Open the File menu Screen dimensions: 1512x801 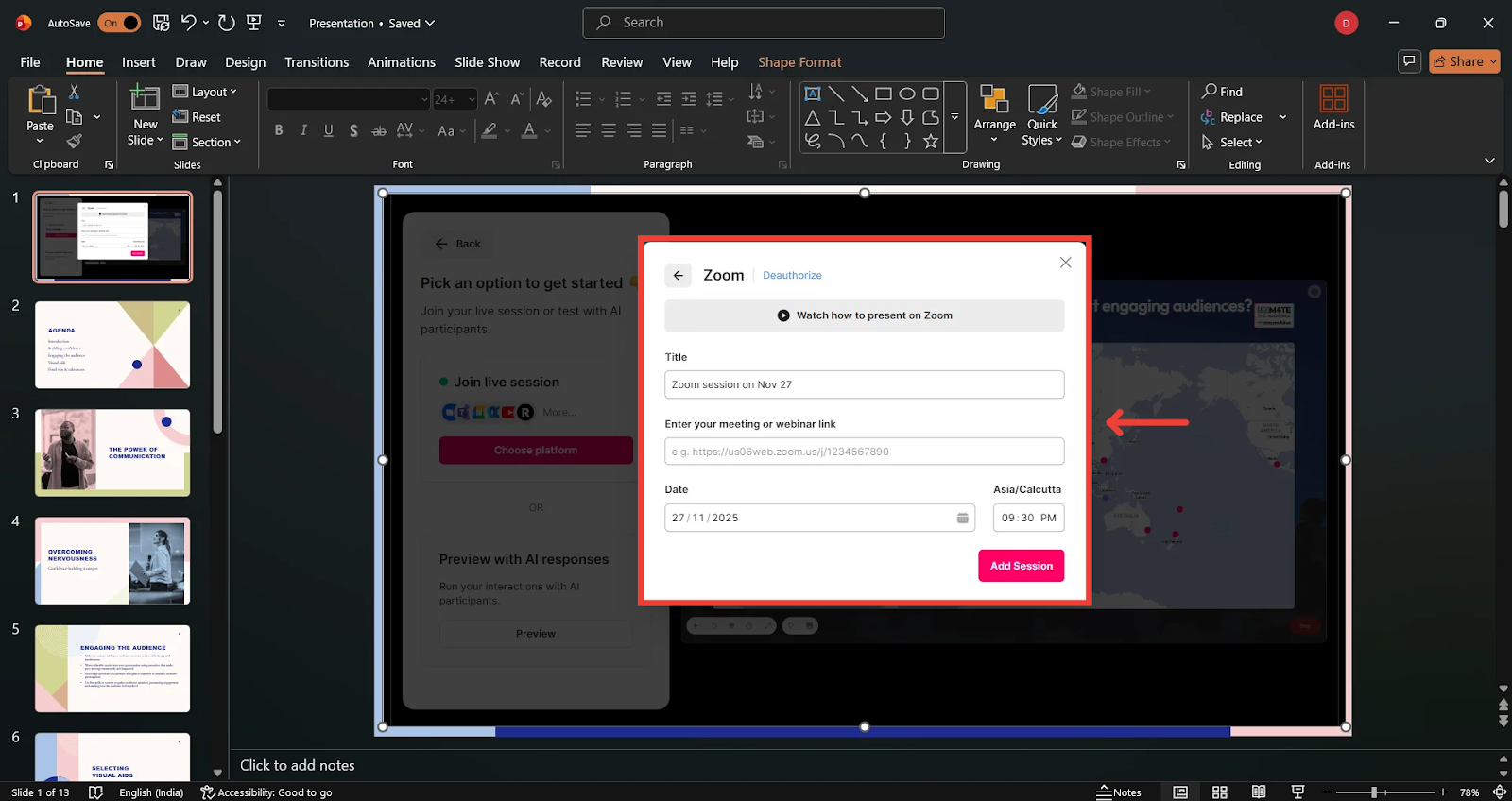(x=30, y=62)
